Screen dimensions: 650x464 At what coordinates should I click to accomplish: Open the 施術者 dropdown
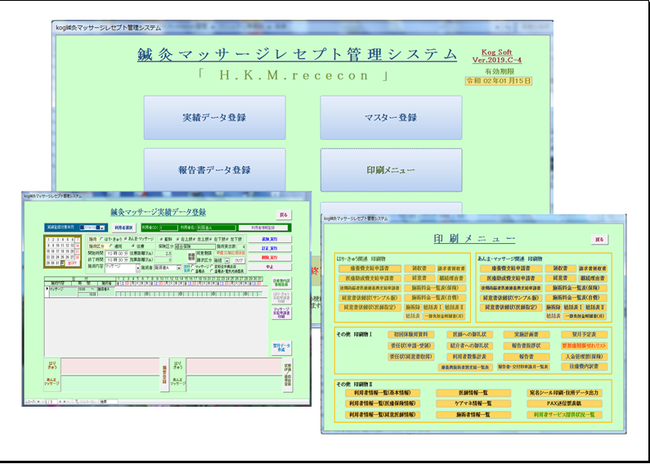(x=179, y=268)
